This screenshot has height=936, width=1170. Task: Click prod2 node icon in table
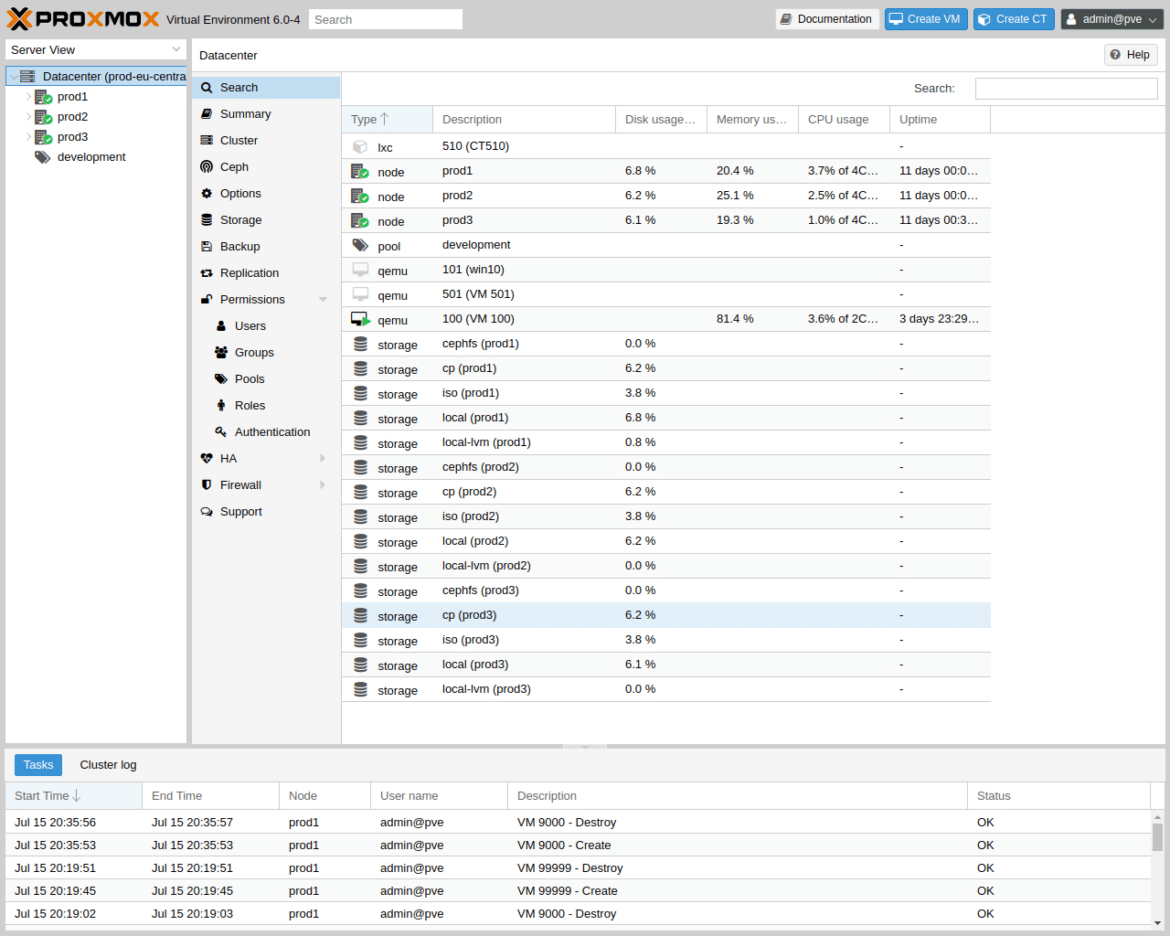coord(360,196)
